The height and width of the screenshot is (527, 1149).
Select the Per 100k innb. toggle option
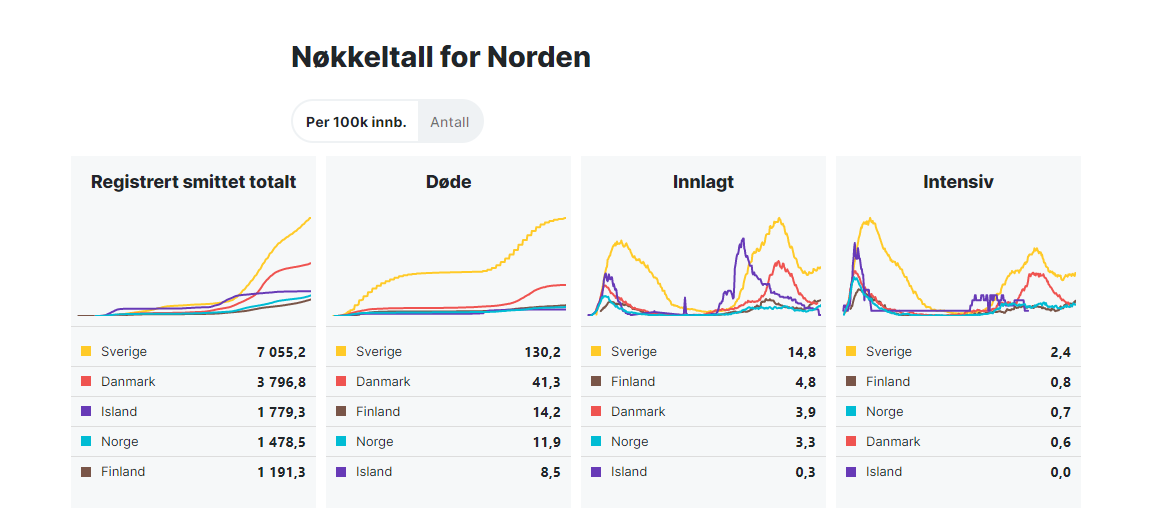pyautogui.click(x=356, y=122)
